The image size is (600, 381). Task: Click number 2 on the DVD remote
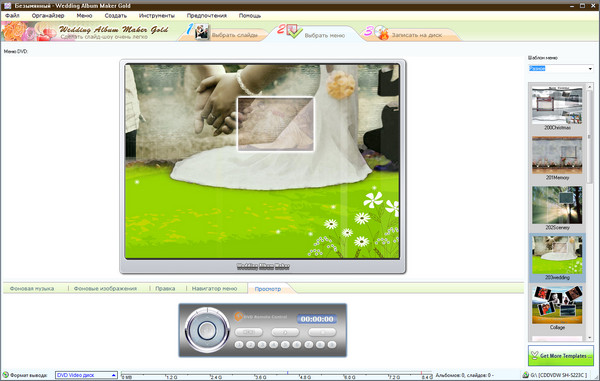click(x=251, y=345)
